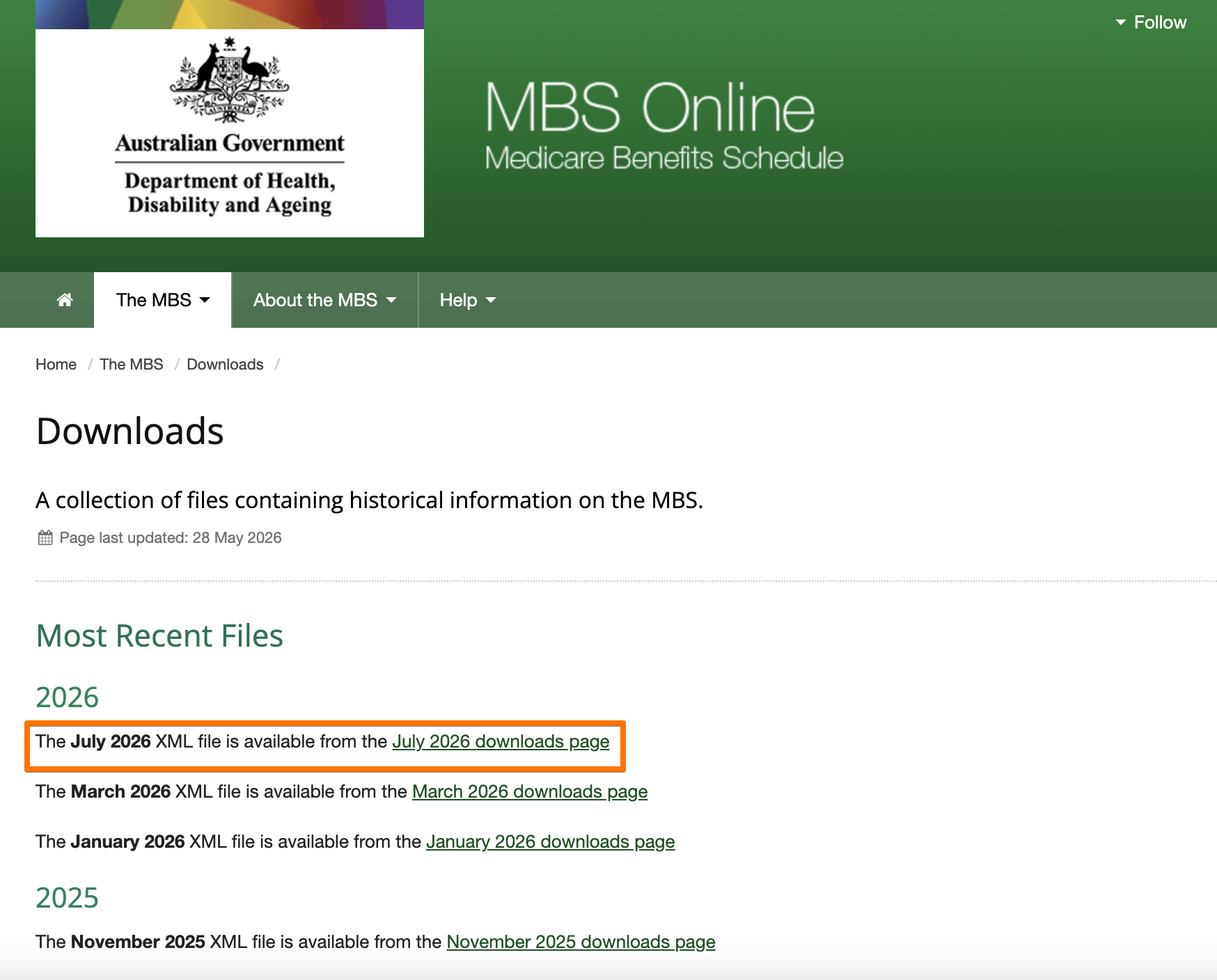Go to the home icon in navigation bar
This screenshot has height=980, width=1217.
tap(65, 300)
